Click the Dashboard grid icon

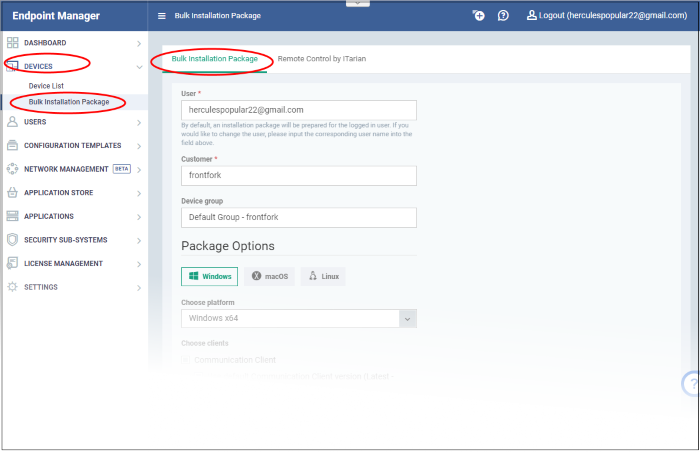tap(12, 43)
